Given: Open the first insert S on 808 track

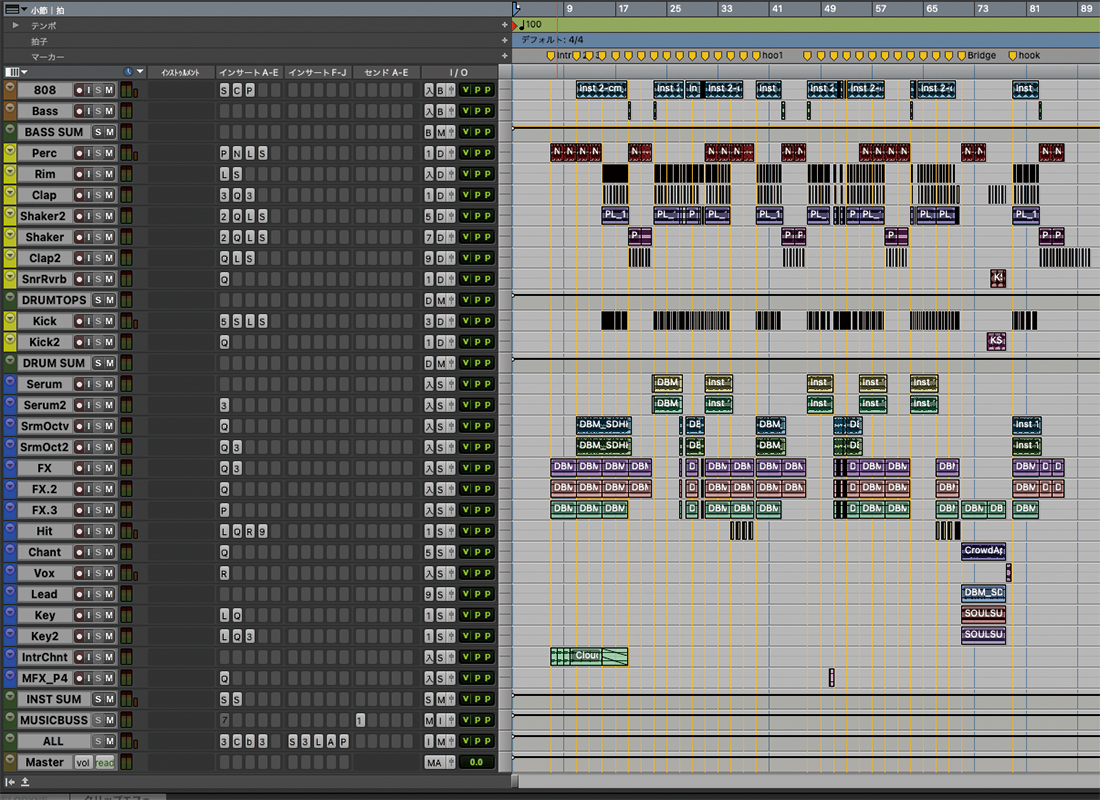Looking at the screenshot, I should tap(224, 90).
